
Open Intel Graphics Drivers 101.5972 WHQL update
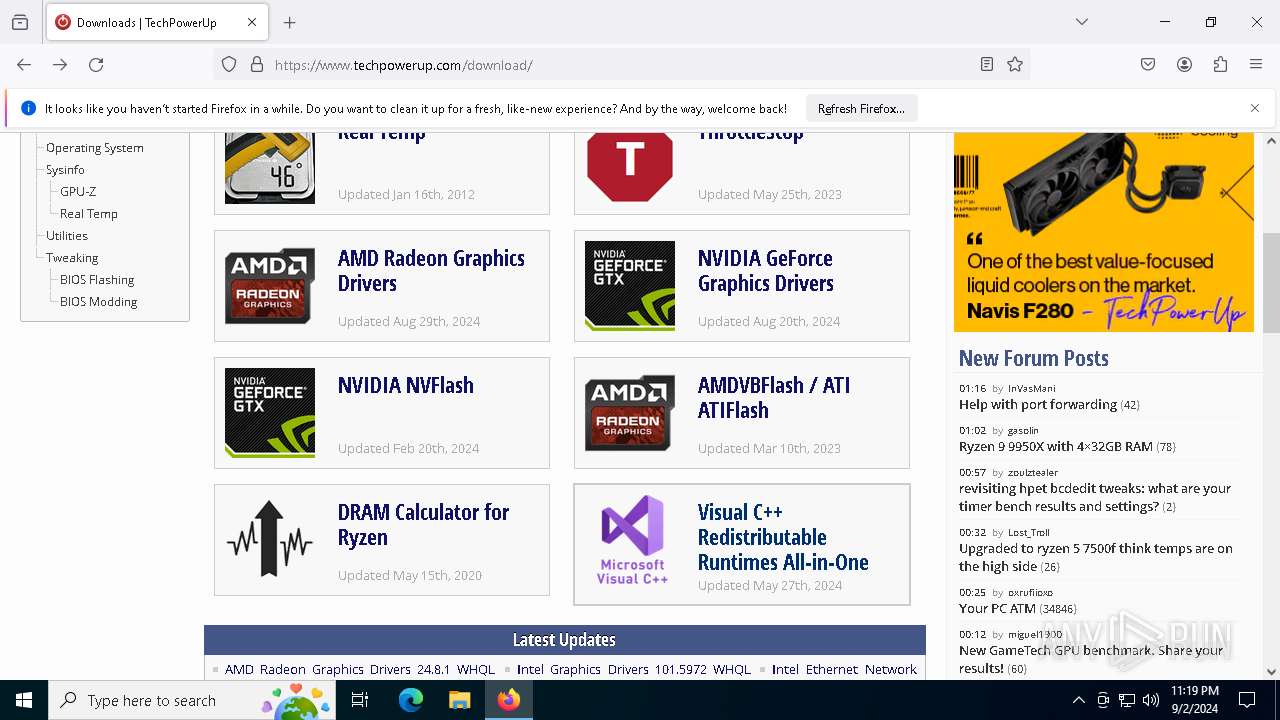634,670
